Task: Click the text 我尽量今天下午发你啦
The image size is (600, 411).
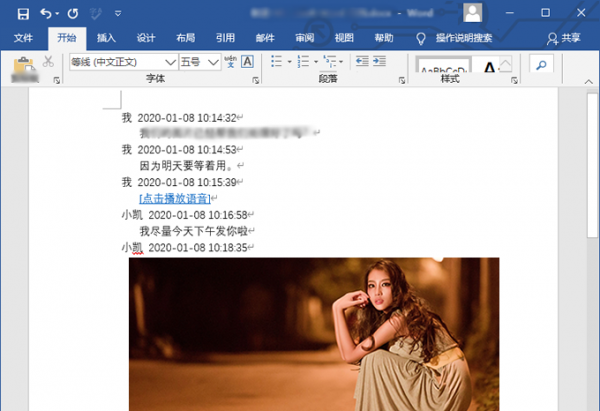Action: (193, 231)
